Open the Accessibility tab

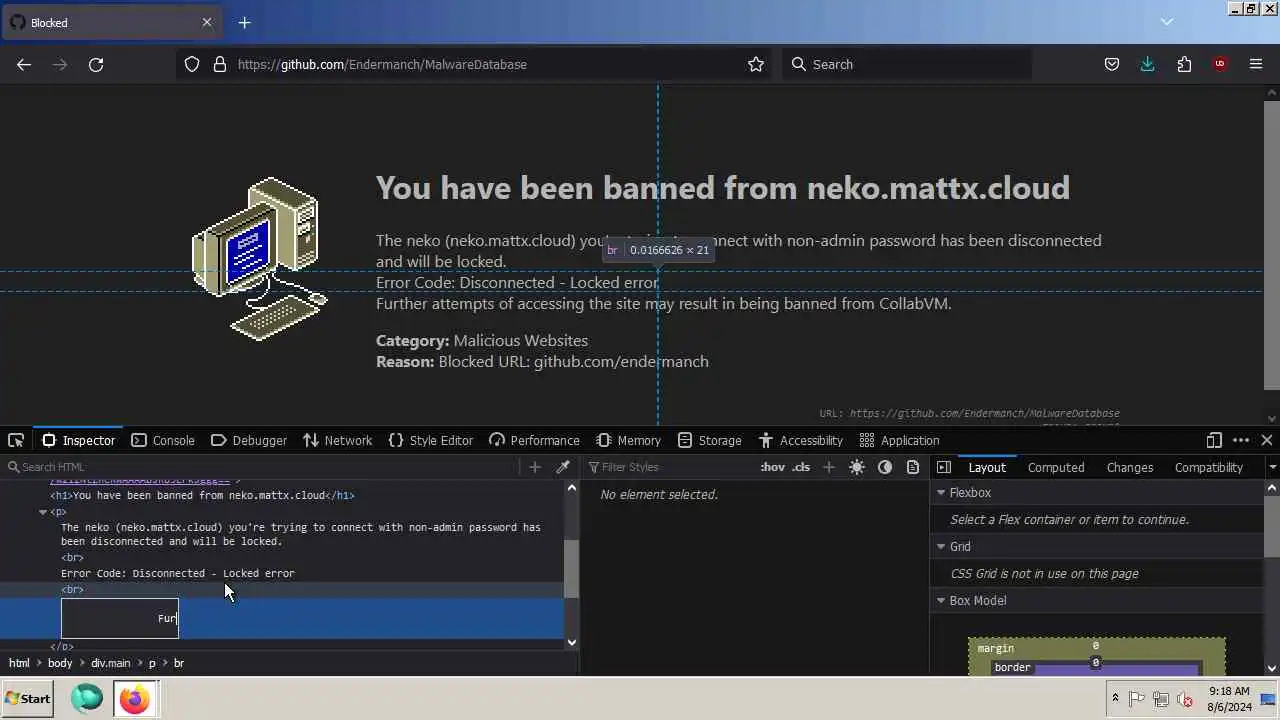tap(800, 440)
